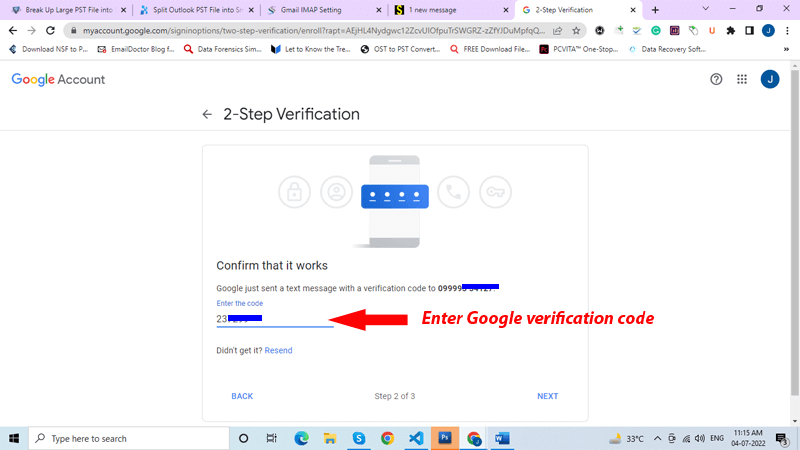Click the Resend link

pyautogui.click(x=278, y=350)
